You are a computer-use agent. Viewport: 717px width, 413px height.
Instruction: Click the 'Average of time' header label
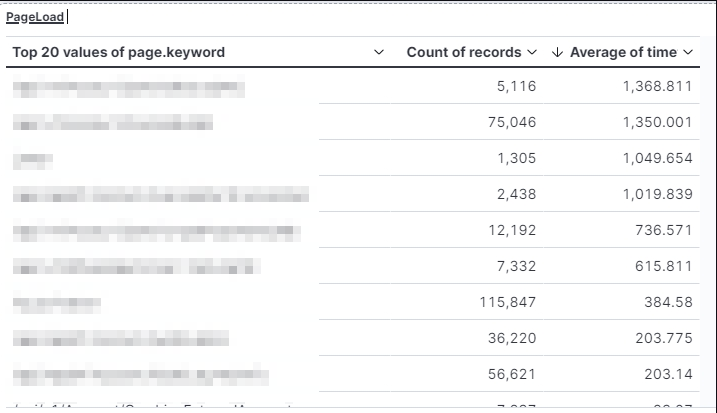624,52
